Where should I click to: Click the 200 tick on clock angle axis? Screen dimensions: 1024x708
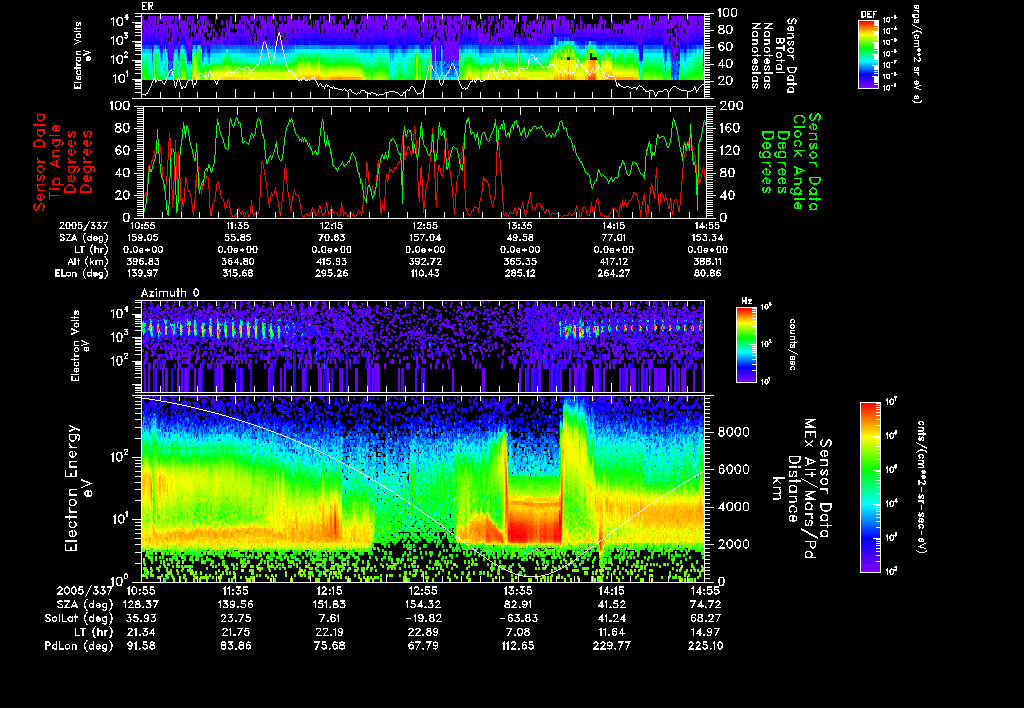[729, 106]
